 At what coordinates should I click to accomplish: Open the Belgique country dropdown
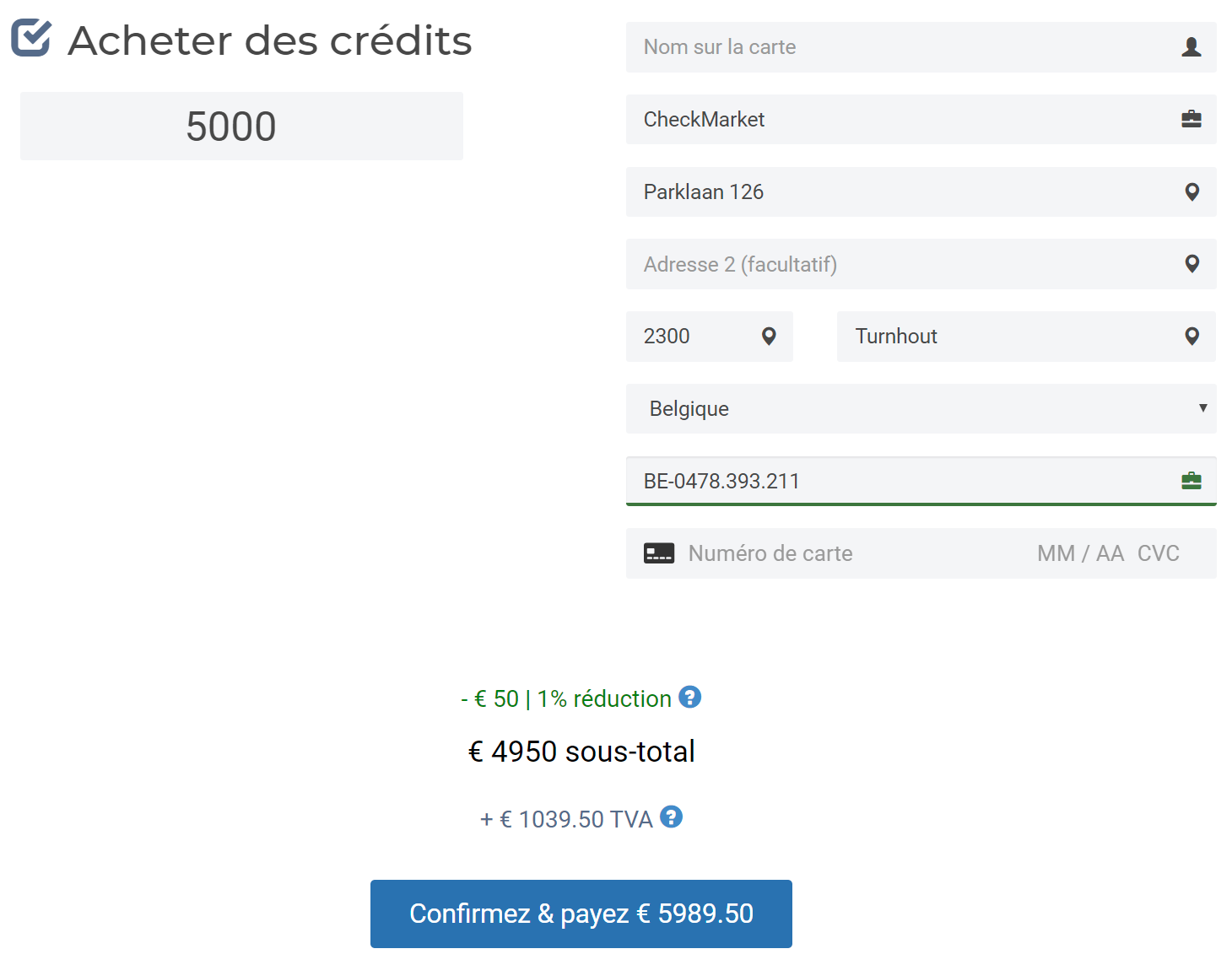tap(921, 409)
